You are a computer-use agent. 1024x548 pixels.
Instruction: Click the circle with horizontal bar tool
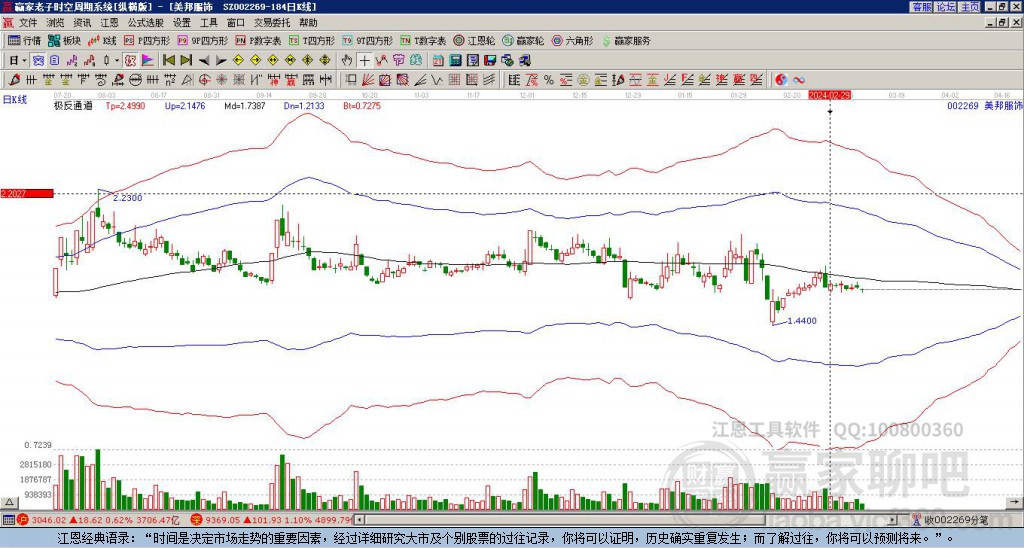[x=135, y=80]
